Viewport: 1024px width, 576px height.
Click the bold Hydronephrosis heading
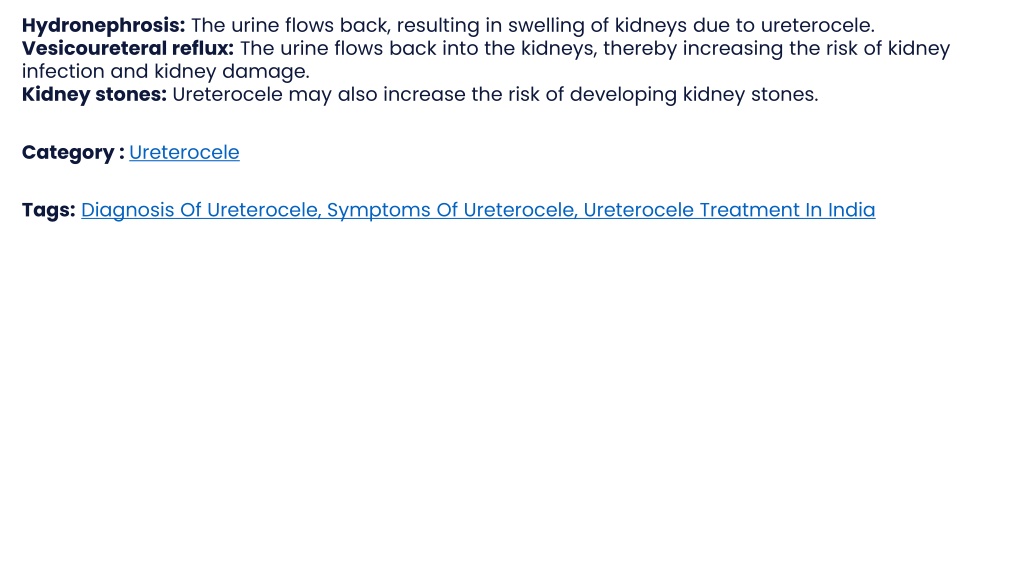[103, 25]
